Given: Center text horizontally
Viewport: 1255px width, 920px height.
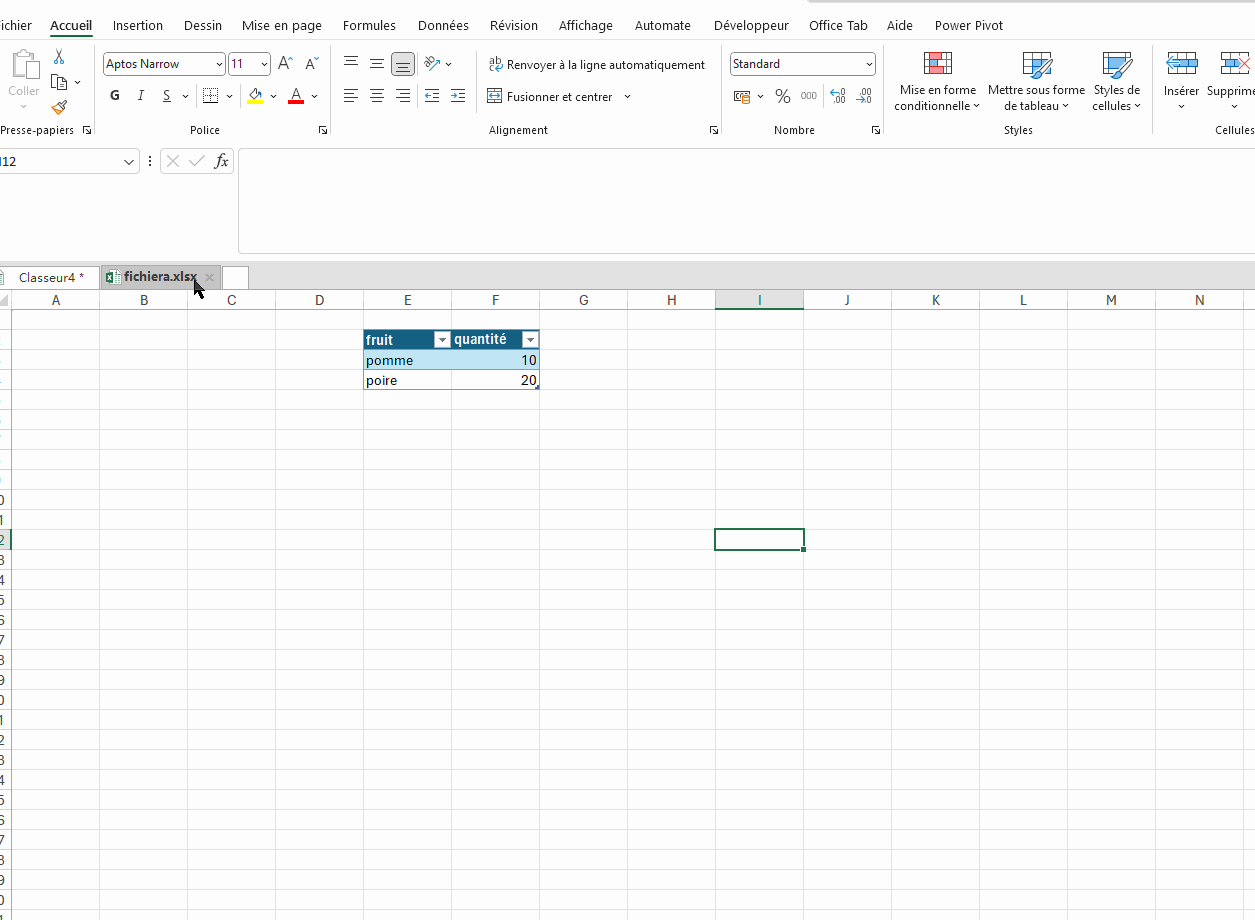Looking at the screenshot, I should (377, 96).
